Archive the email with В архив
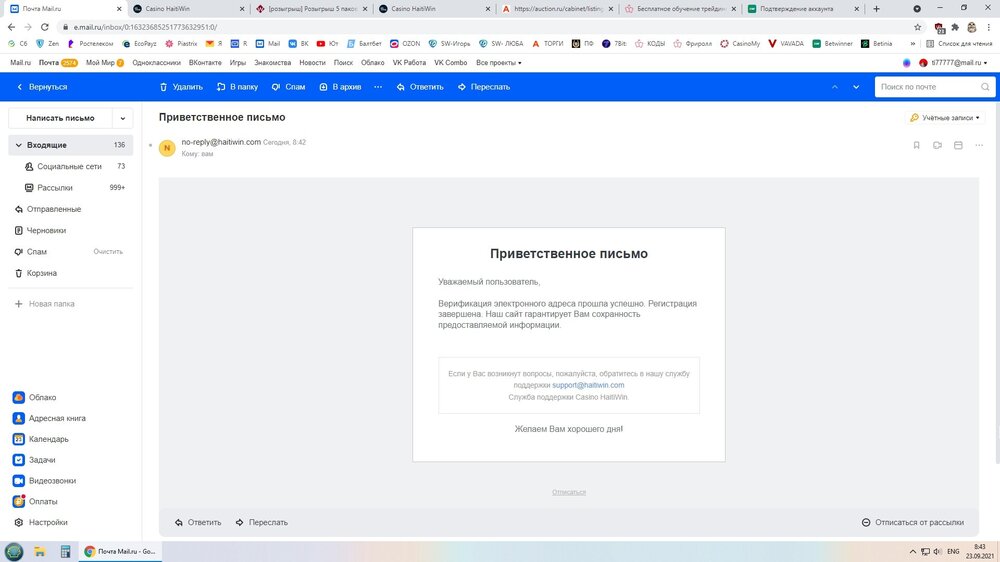The width and height of the screenshot is (1000, 562). tap(340, 87)
